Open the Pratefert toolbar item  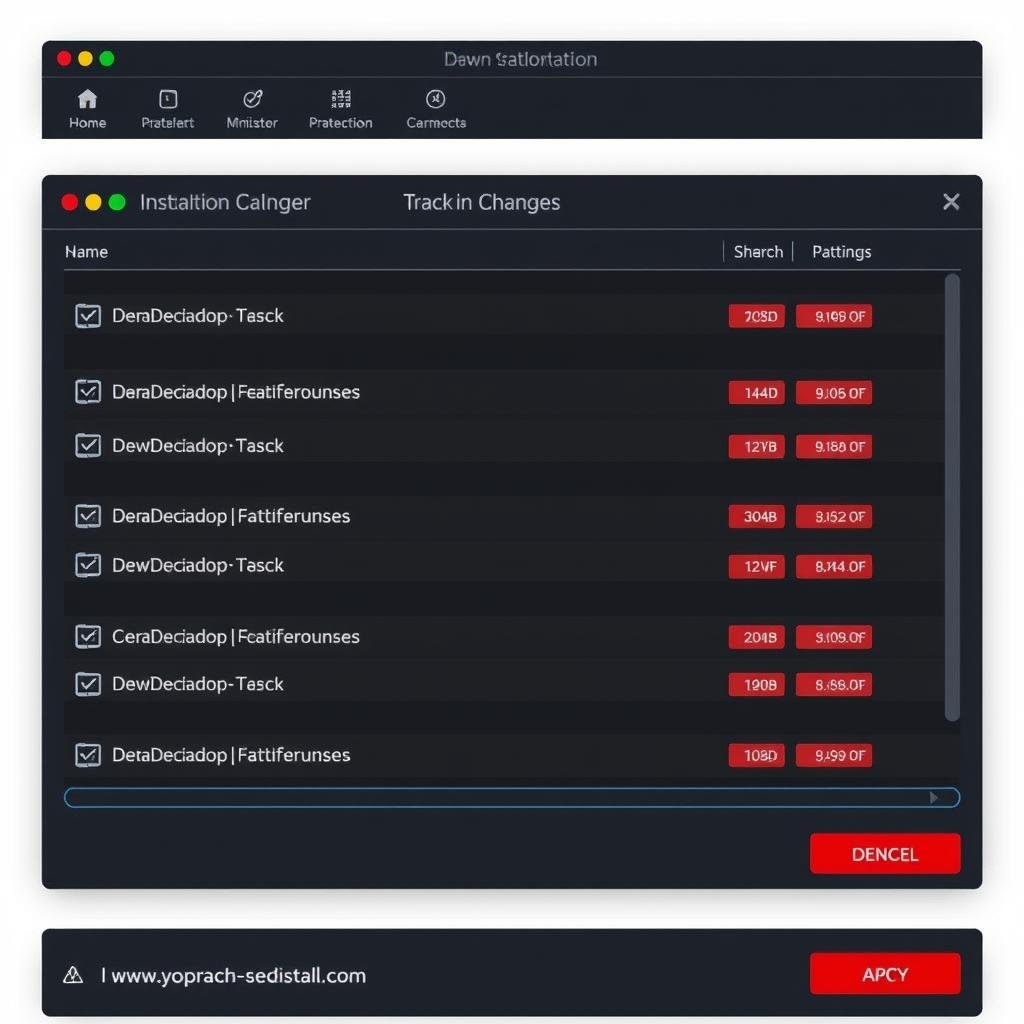(x=168, y=109)
